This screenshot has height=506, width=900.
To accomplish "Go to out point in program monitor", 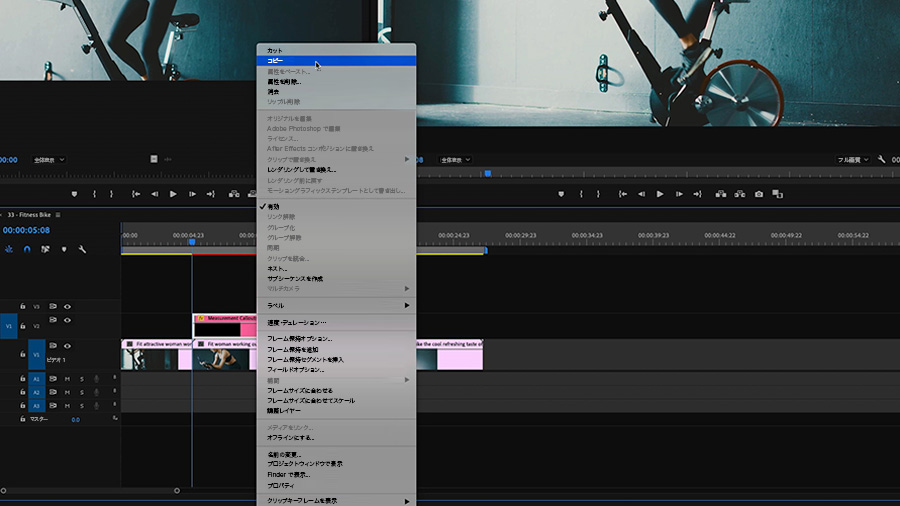I will coord(697,194).
